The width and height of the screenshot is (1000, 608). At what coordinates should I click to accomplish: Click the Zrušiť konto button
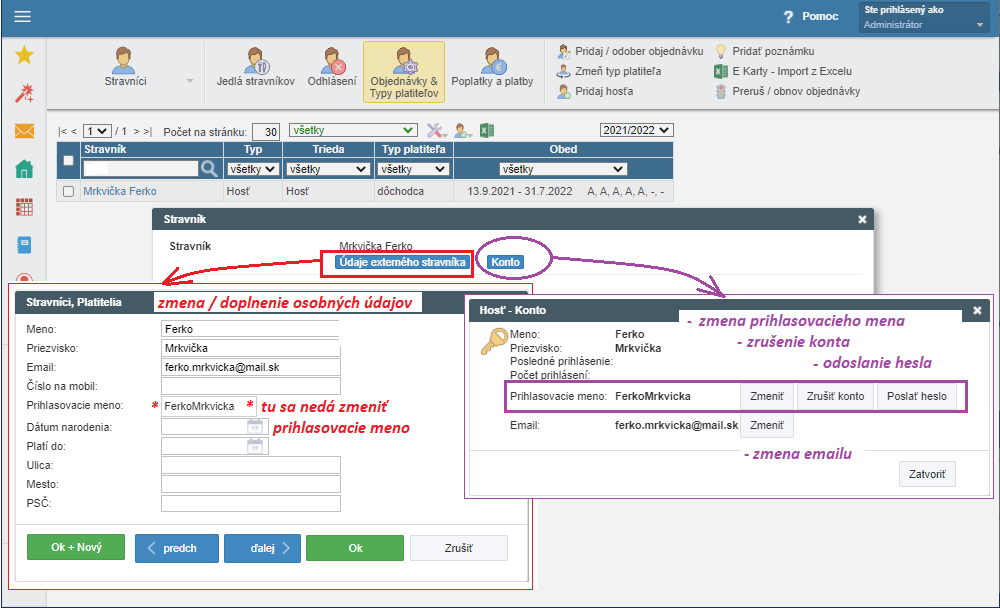tap(835, 396)
